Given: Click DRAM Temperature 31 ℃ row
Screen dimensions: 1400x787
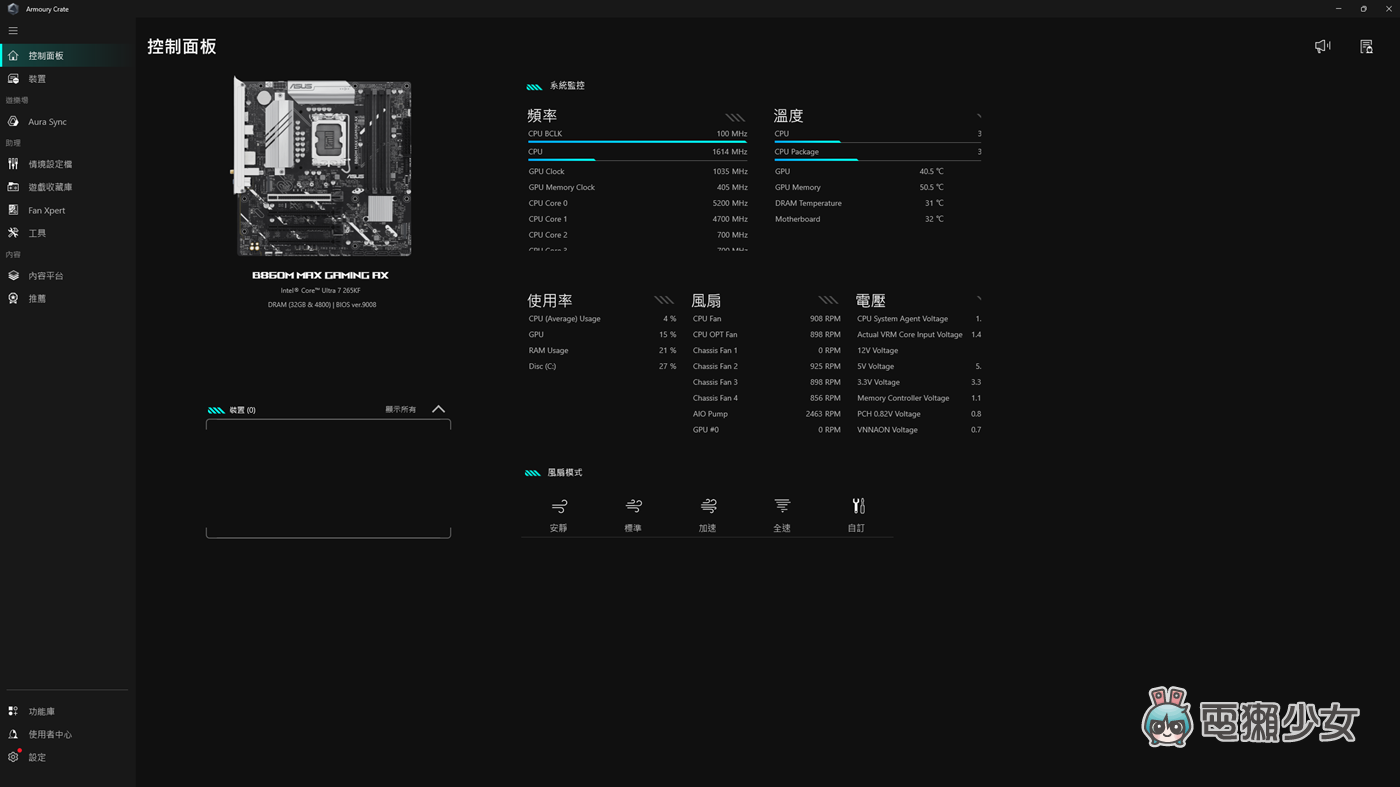Looking at the screenshot, I should click(859, 204).
